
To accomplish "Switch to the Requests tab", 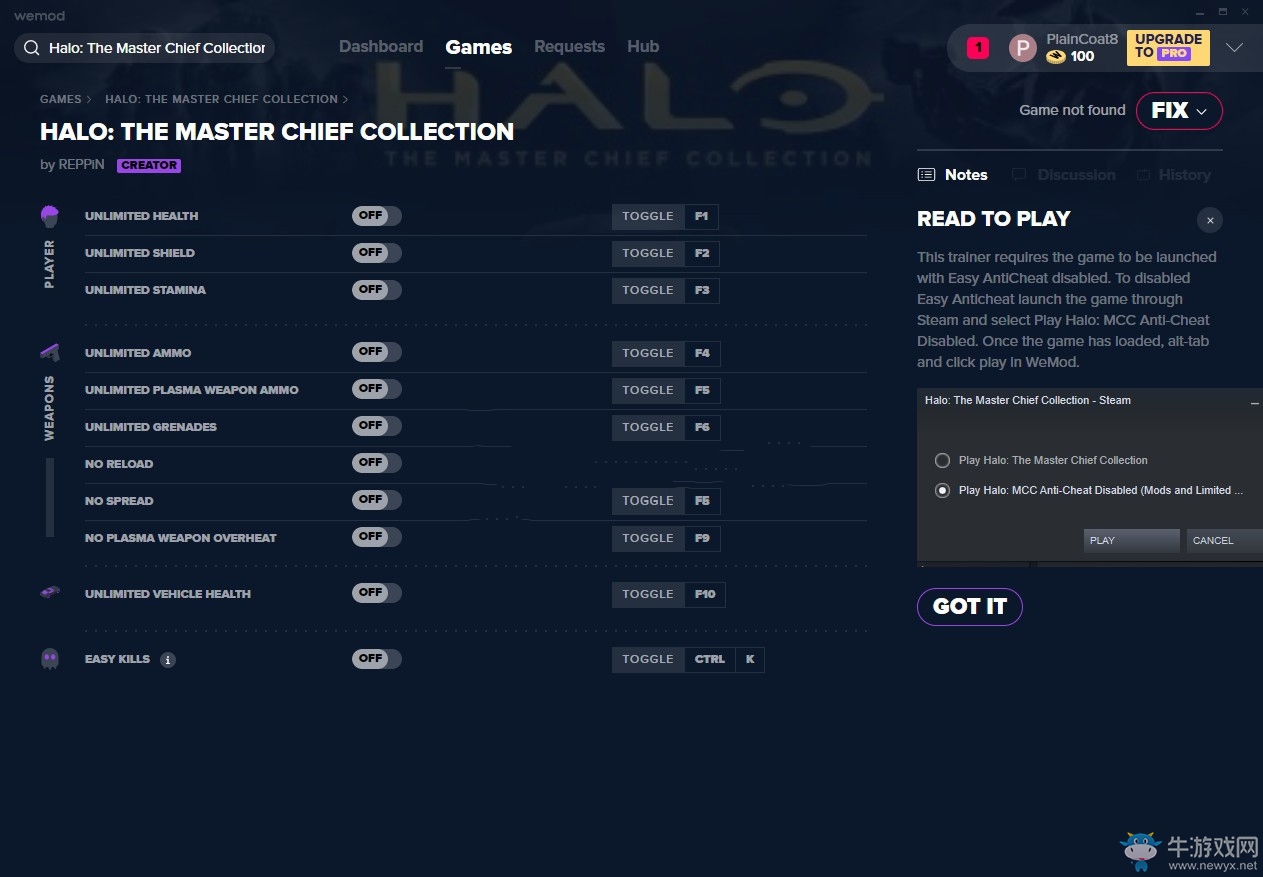I will pos(569,47).
